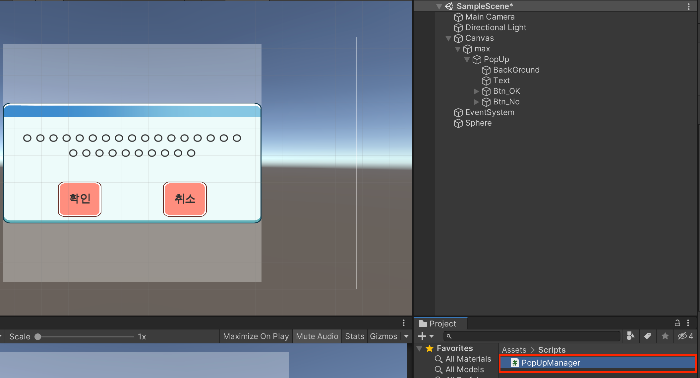Click the Btn_No cube icon
Viewport: 700px width, 378px height.
486,102
